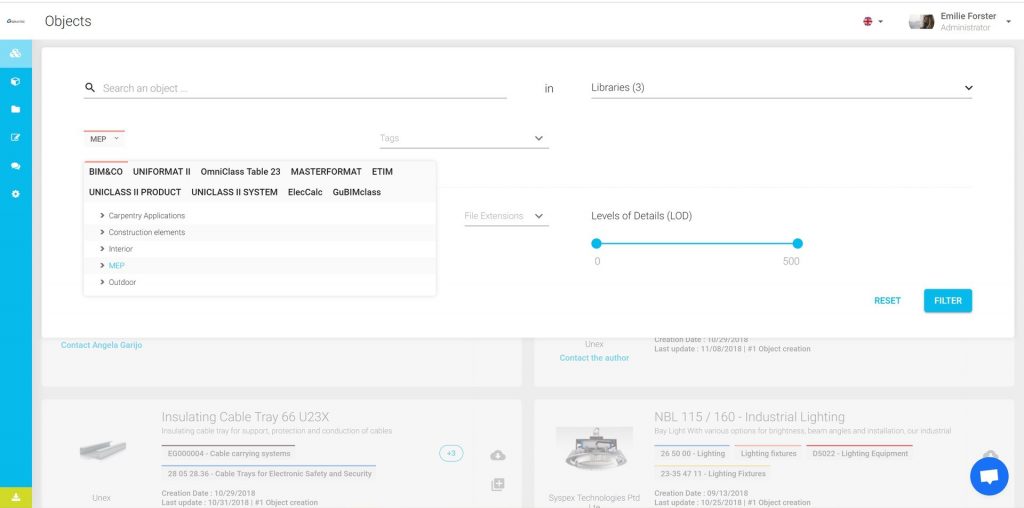Open the folder icon in the sidebar

coord(15,109)
